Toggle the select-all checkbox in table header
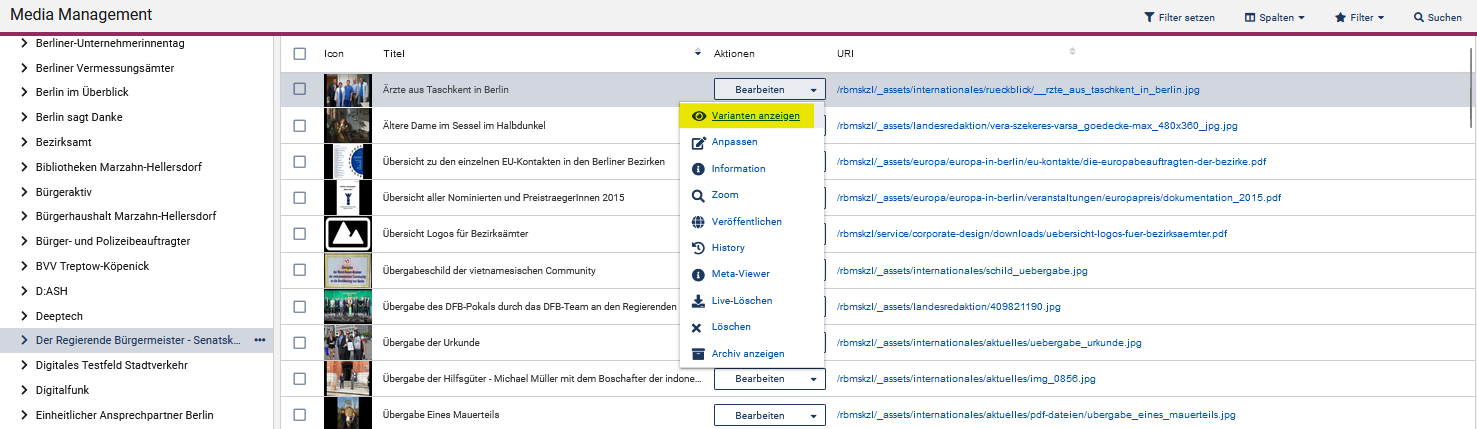This screenshot has height=429, width=1477. pos(299,53)
